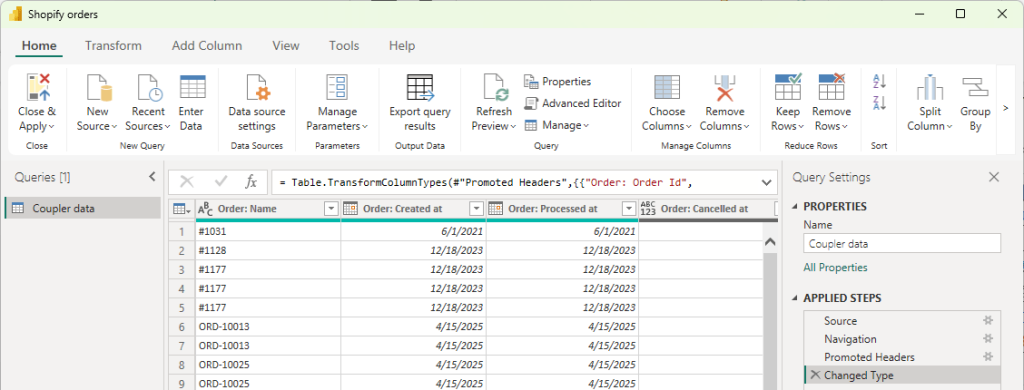Select row number 2 header

tap(182, 250)
